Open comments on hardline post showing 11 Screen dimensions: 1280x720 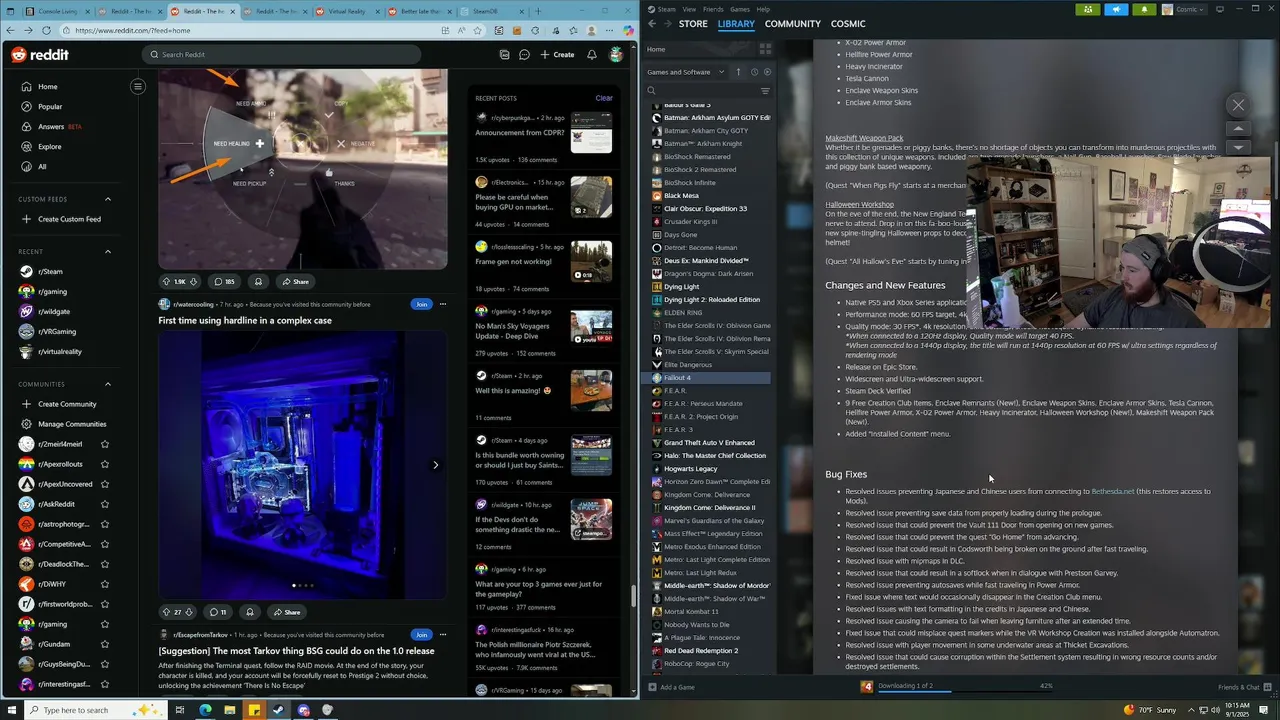coord(217,612)
